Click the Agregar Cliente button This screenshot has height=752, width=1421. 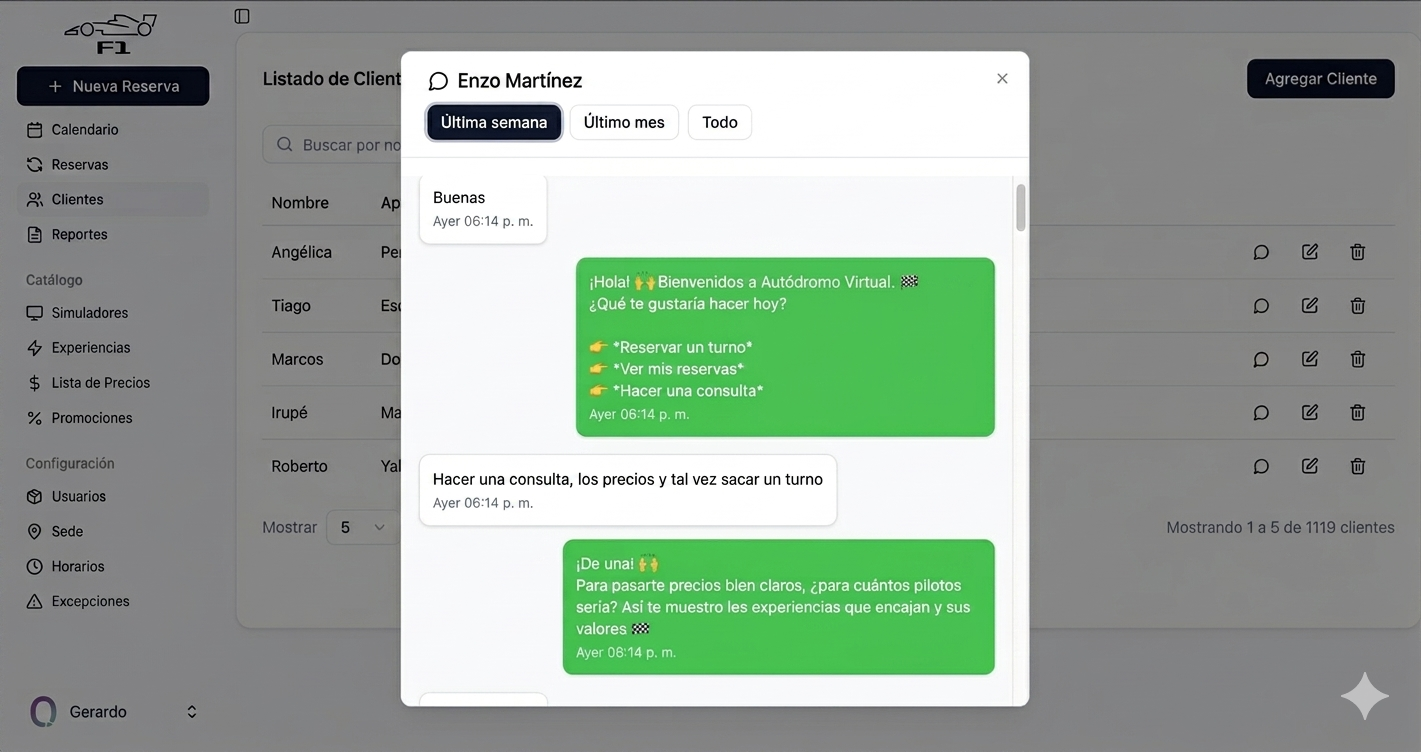click(1320, 79)
